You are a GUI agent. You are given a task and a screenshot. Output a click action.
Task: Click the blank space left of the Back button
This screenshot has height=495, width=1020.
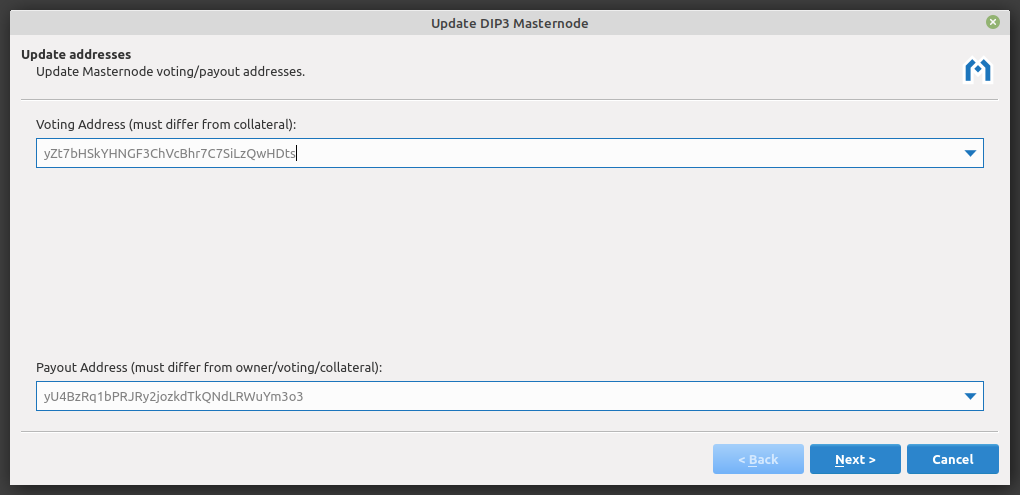(x=360, y=459)
